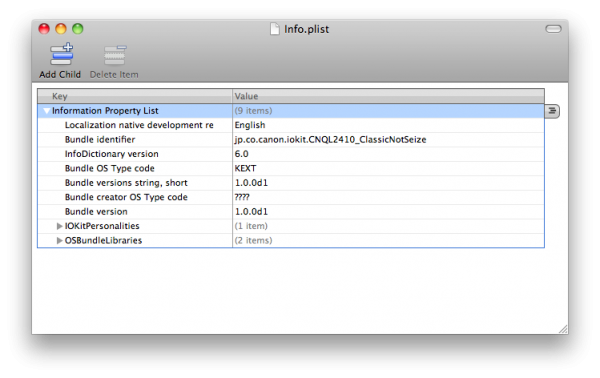Click the Add Child toolbar icon
This screenshot has width=600, height=378.
[61, 54]
